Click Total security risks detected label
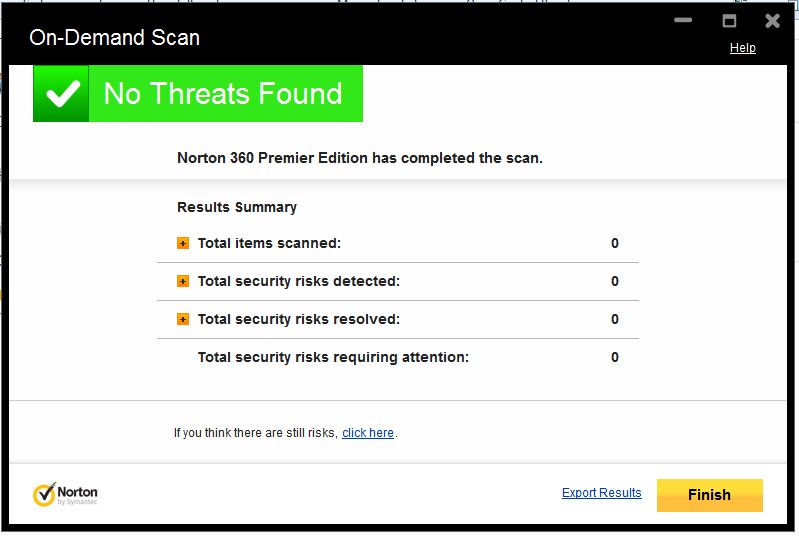Viewport: 799px width, 536px height. (x=298, y=281)
